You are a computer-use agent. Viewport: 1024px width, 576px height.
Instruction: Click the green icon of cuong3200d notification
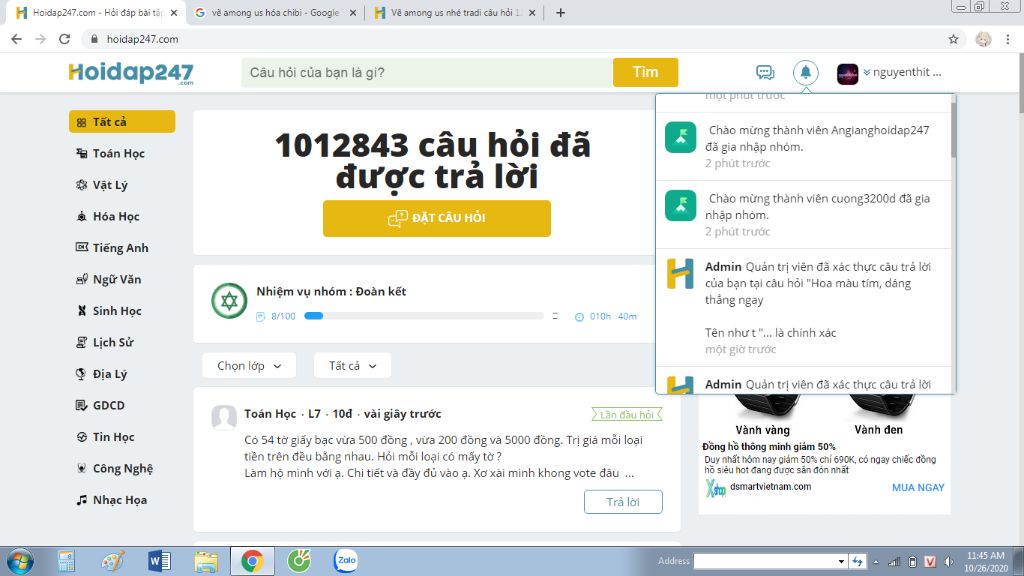(x=680, y=206)
